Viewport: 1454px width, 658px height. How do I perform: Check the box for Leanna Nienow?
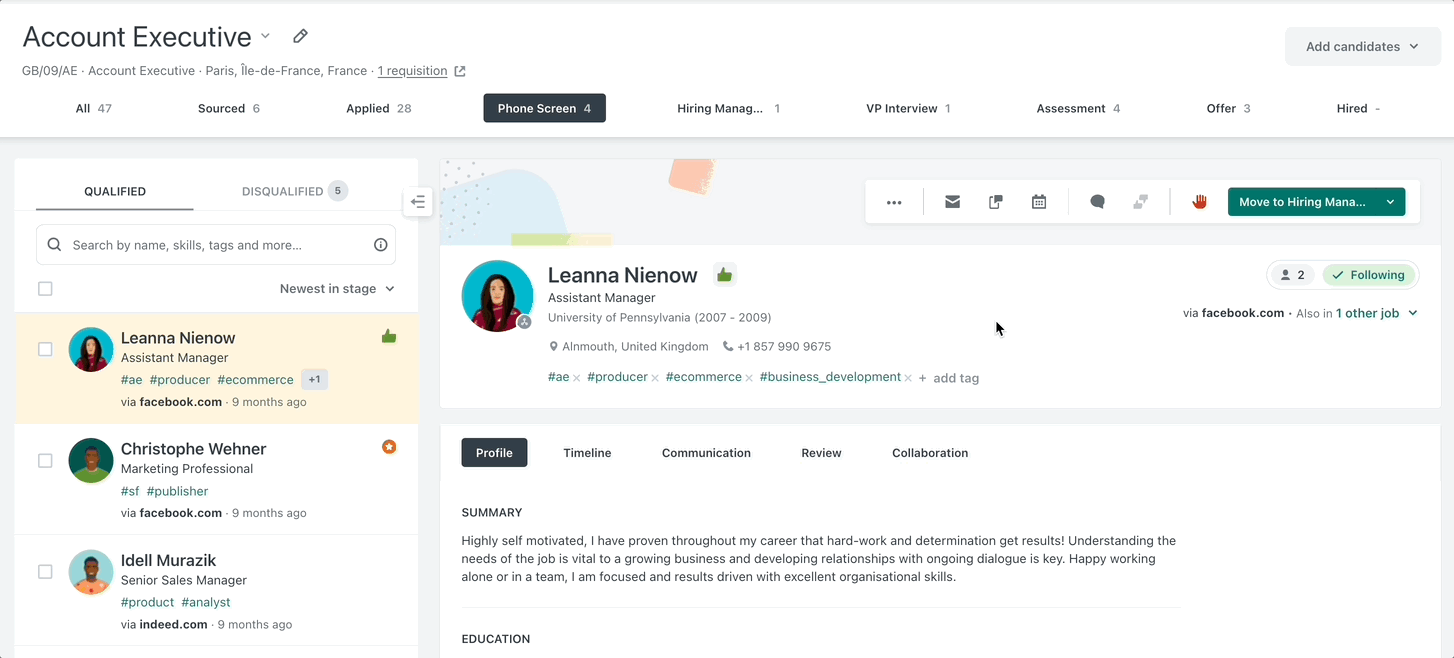[45, 349]
